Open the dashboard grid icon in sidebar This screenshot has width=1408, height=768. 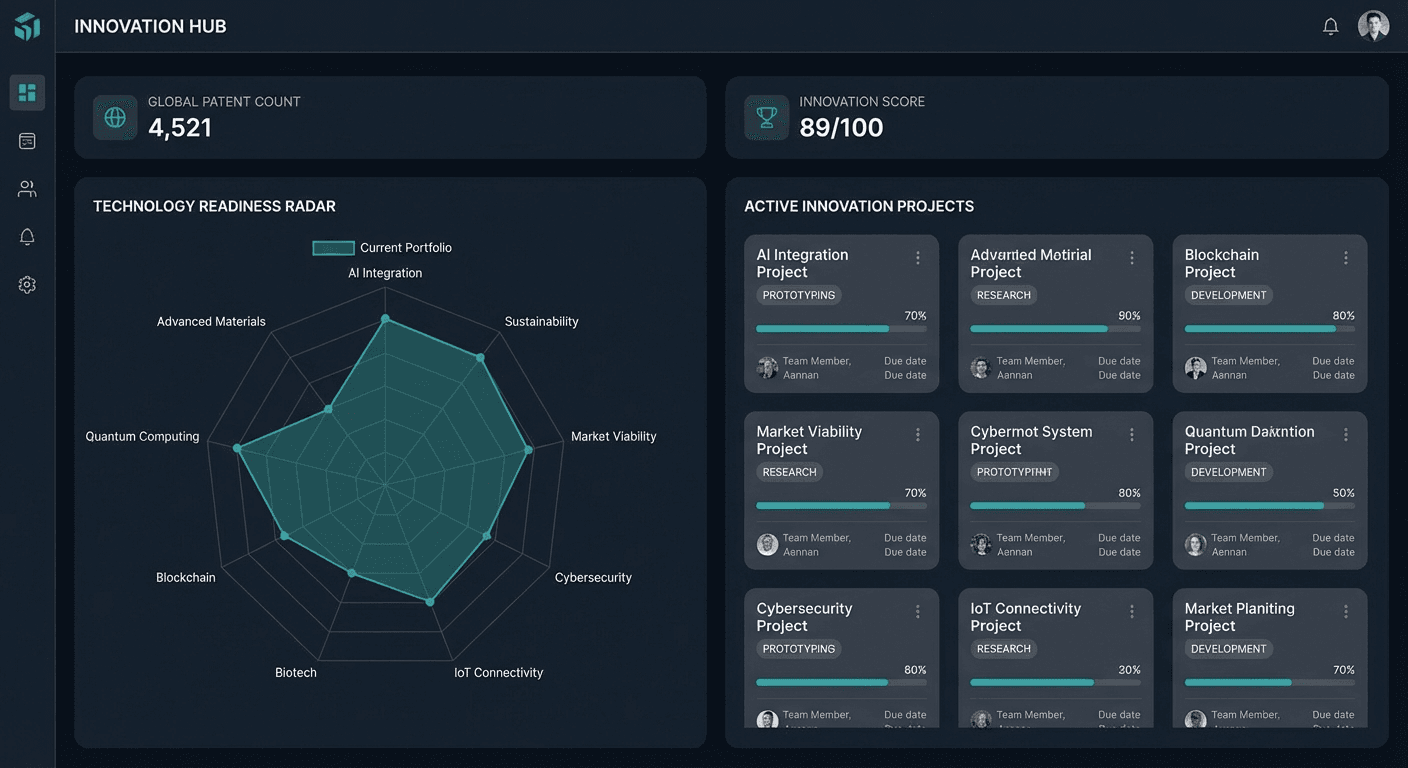pos(27,93)
